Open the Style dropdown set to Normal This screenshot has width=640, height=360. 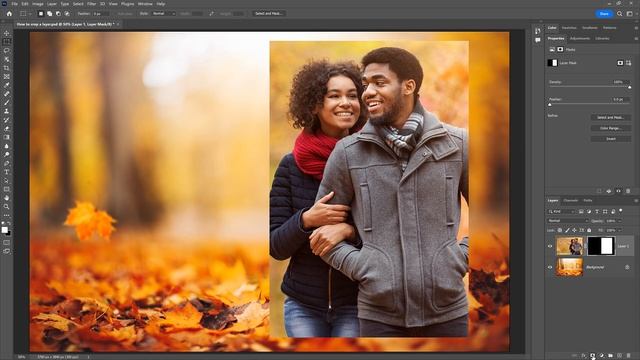[163, 13]
